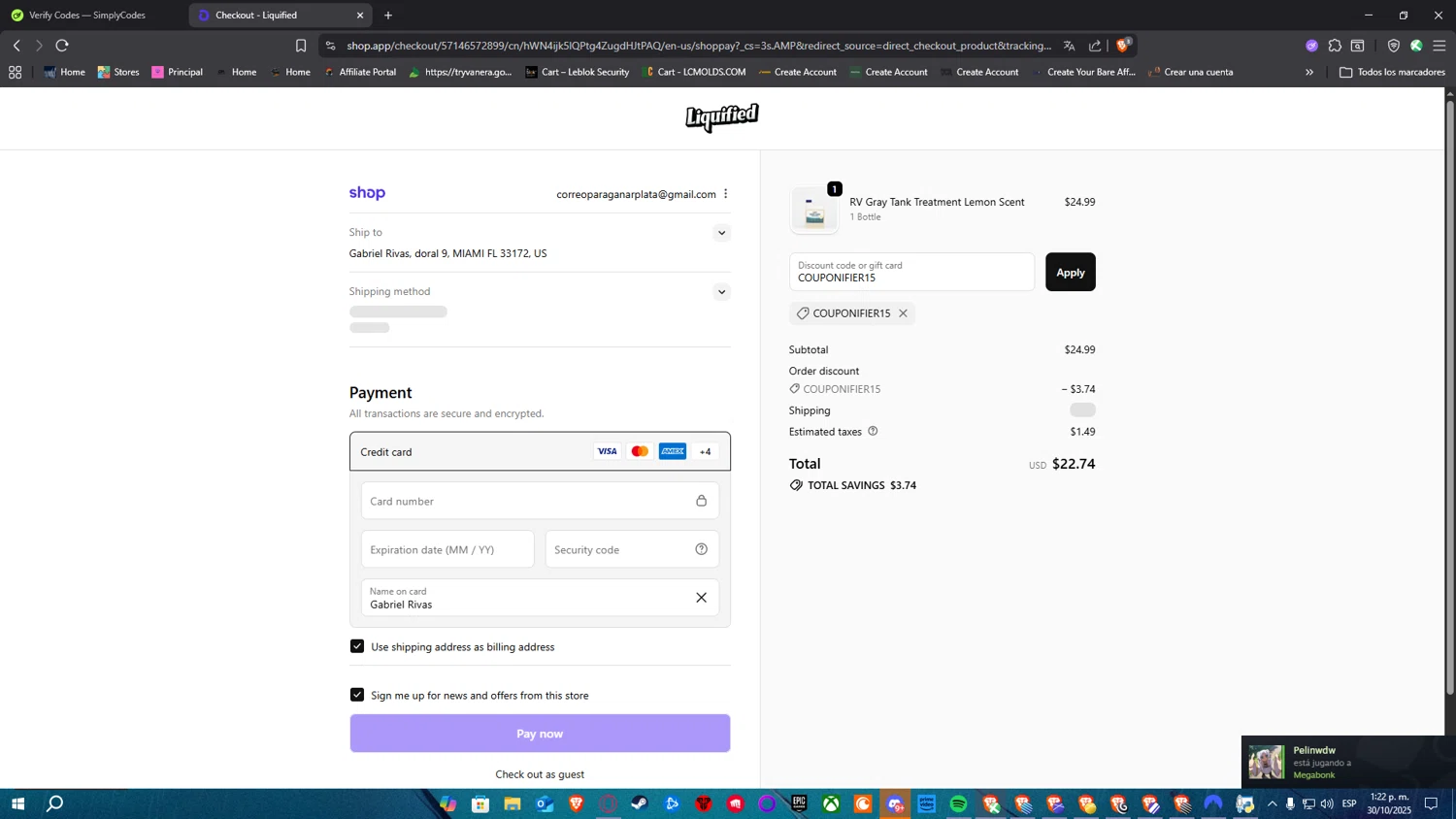This screenshot has height=819, width=1456.
Task: Go back to previous page
Action: pos(17,46)
